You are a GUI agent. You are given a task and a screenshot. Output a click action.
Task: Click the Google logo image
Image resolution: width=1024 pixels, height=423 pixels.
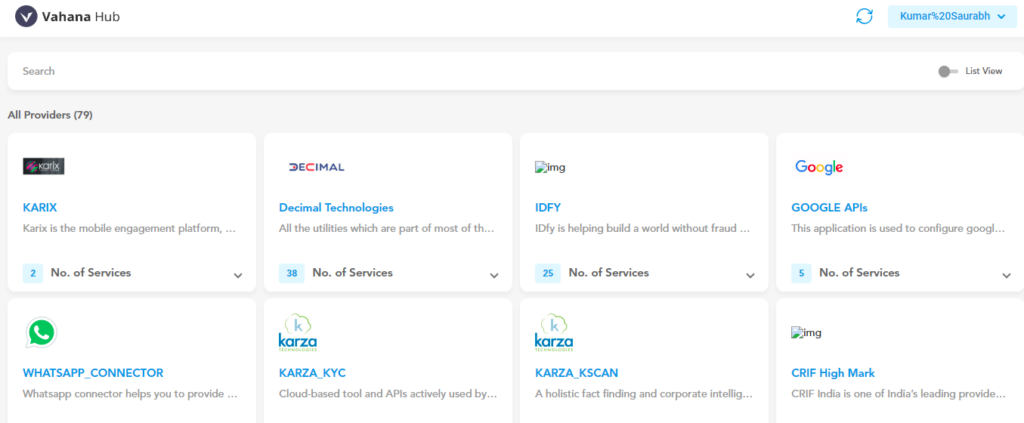[x=819, y=167]
